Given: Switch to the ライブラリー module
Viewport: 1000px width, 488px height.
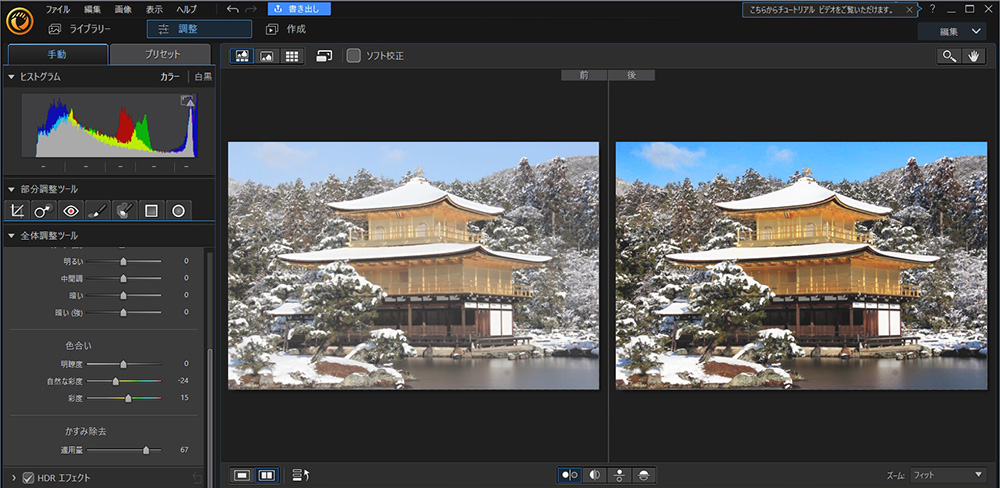Looking at the screenshot, I should [x=80, y=29].
